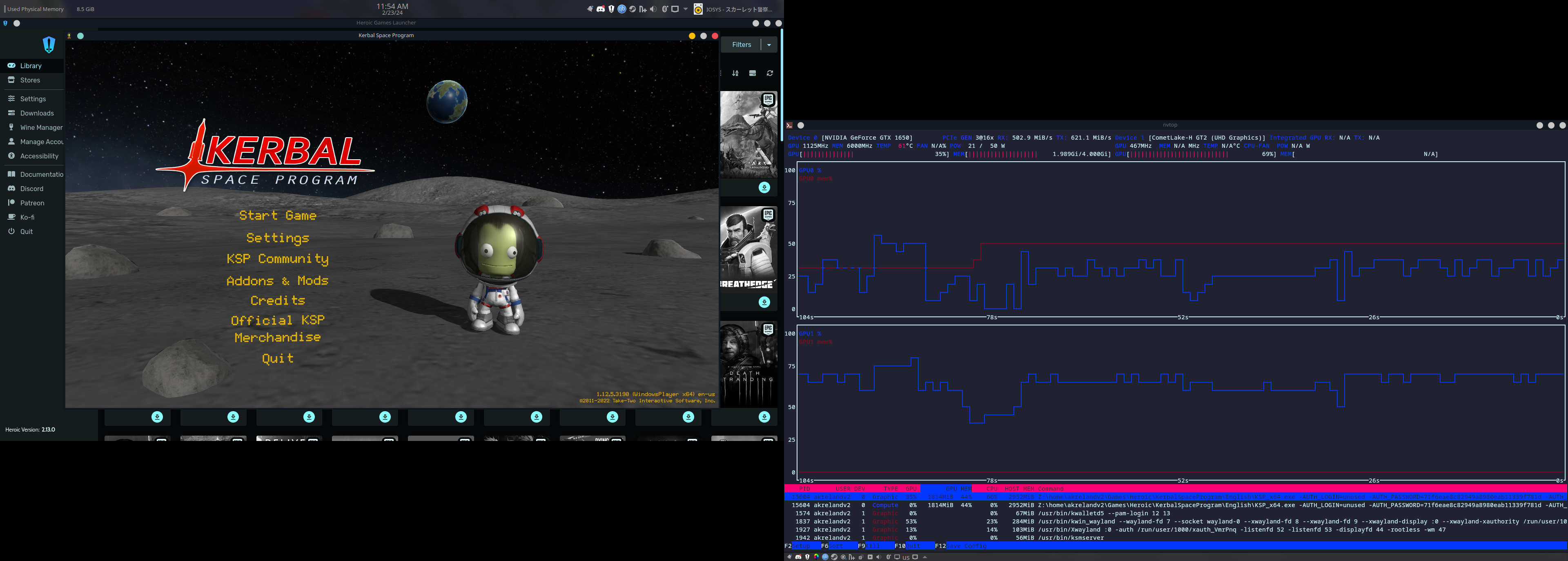
Task: Open Wine Manager in Heroic sidebar
Action: tap(32, 127)
